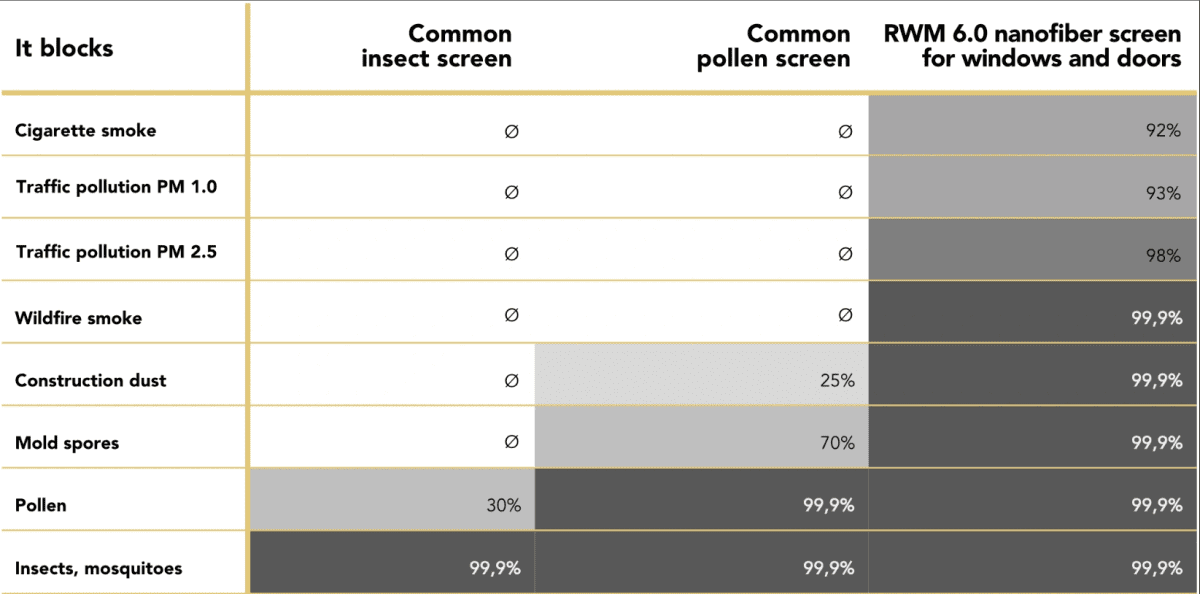Click the "It blocks" header cell
The height and width of the screenshot is (594, 1200).
[64, 48]
